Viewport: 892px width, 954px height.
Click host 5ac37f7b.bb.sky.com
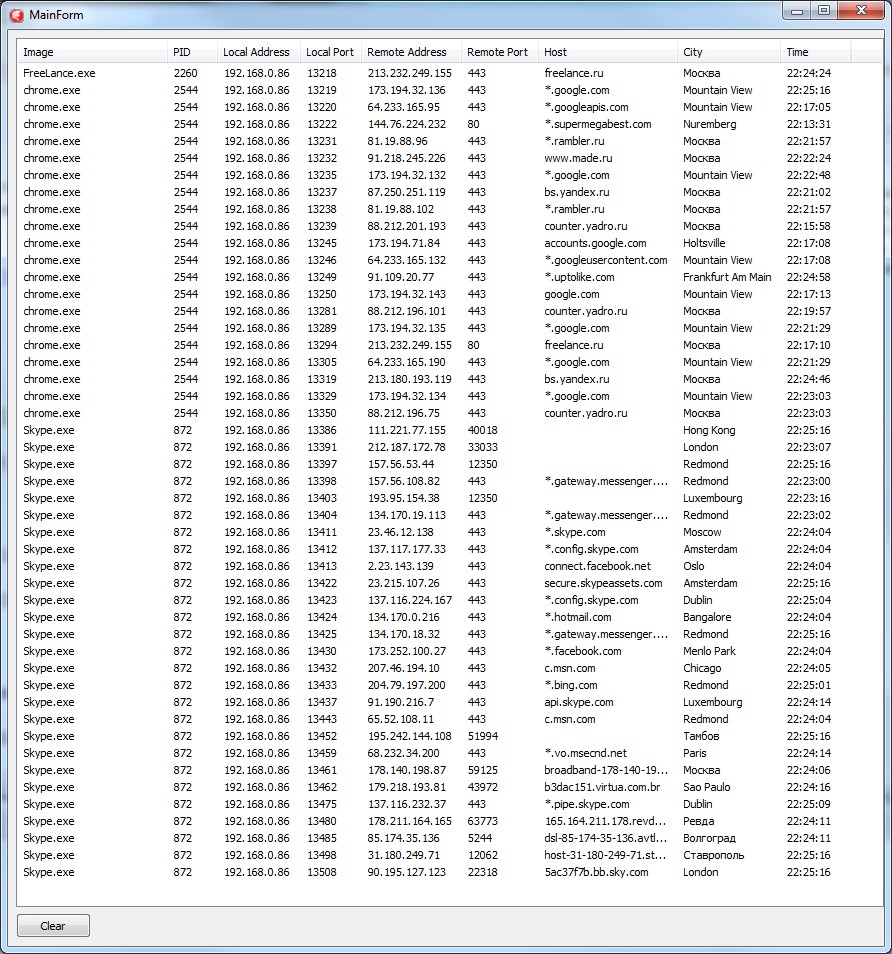coord(596,874)
